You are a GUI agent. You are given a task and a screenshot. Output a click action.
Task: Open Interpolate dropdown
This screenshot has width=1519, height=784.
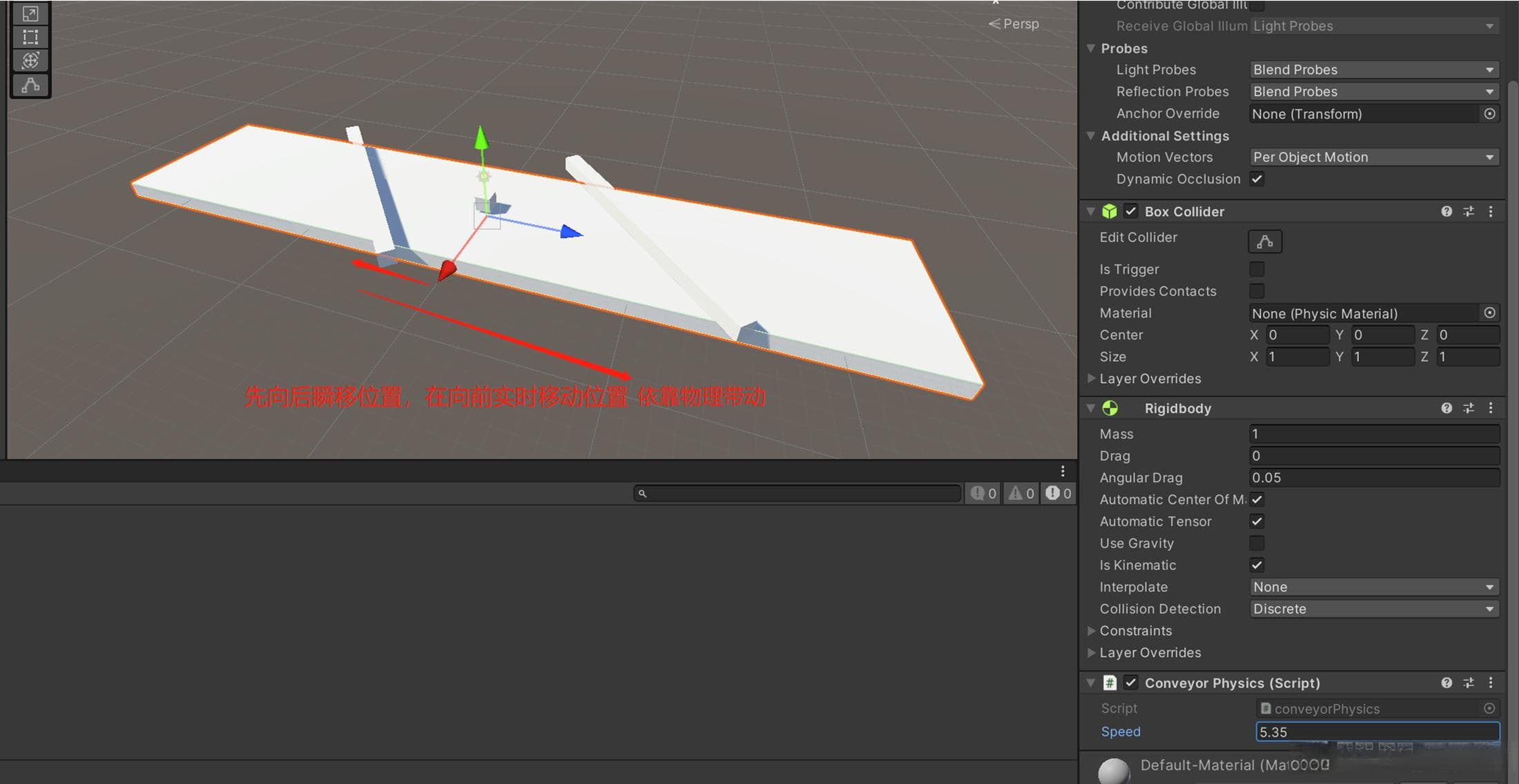click(x=1374, y=587)
